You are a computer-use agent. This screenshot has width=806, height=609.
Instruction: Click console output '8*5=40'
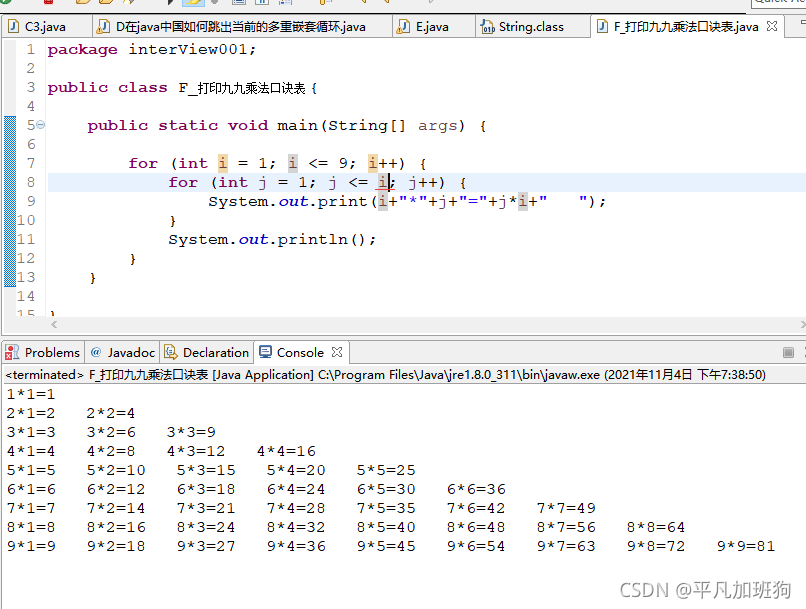[x=386, y=527]
